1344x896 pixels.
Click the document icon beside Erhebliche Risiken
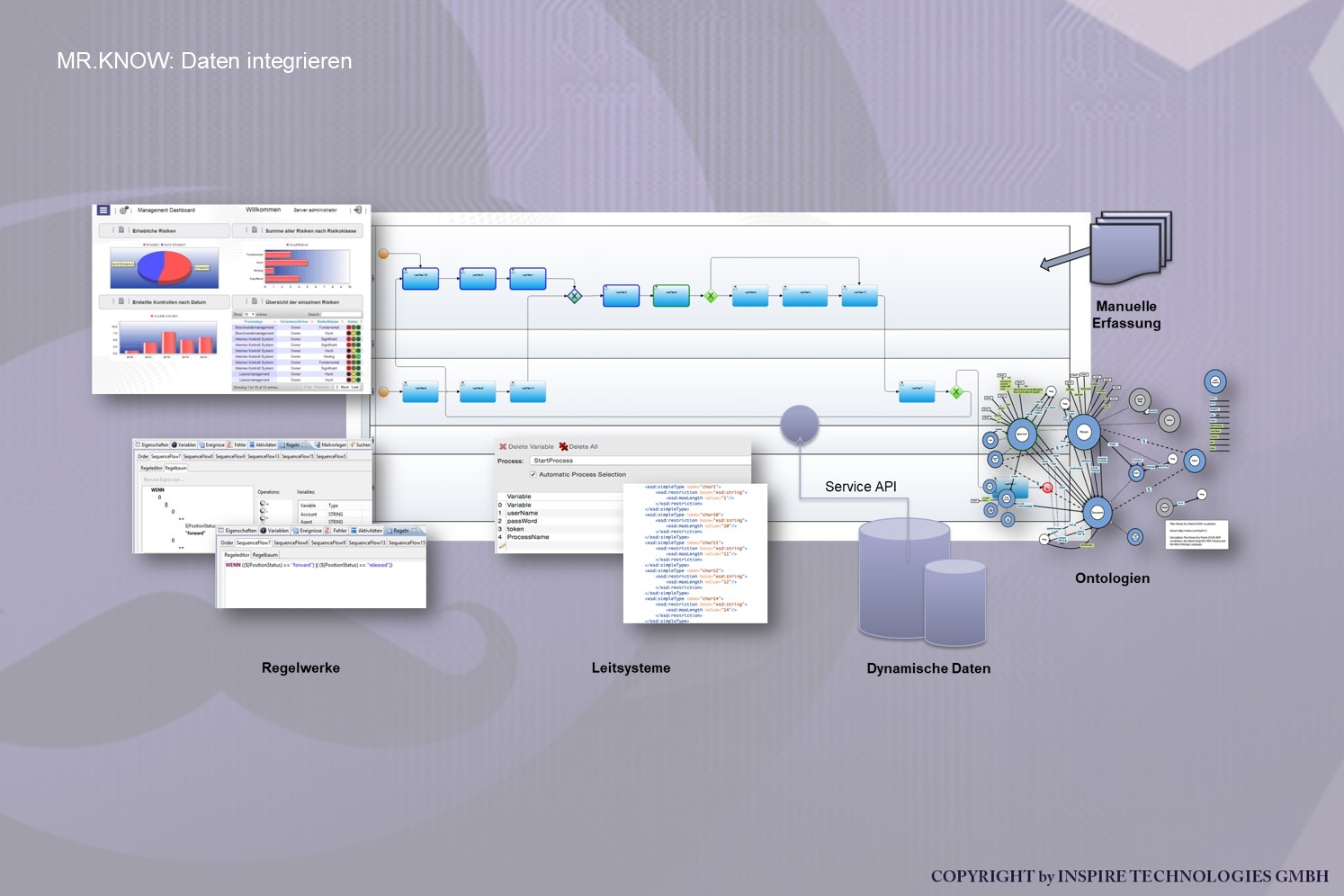tap(121, 230)
